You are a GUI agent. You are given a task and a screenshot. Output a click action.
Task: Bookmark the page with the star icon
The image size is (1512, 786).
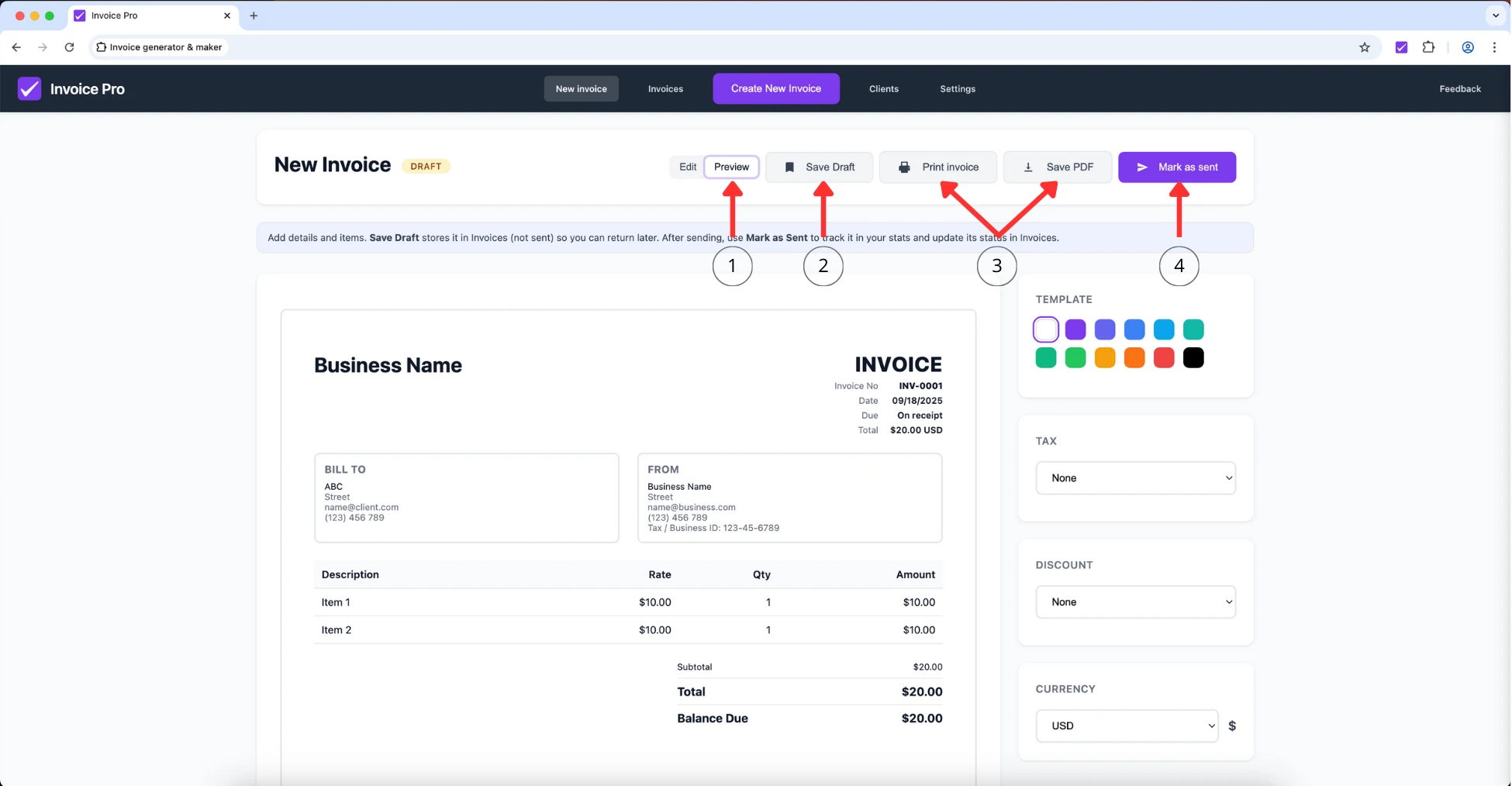(1365, 47)
